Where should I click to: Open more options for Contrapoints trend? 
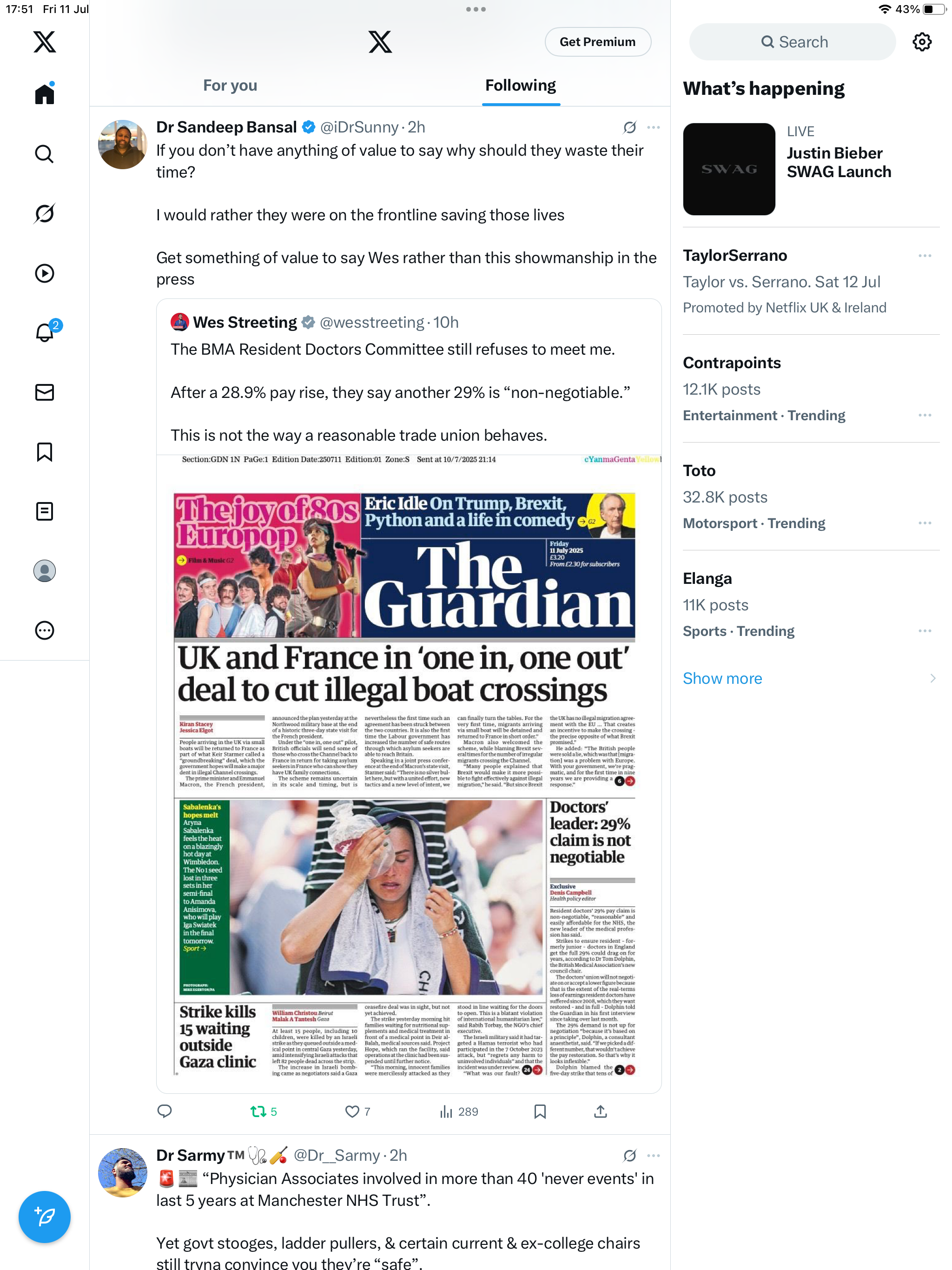(925, 415)
